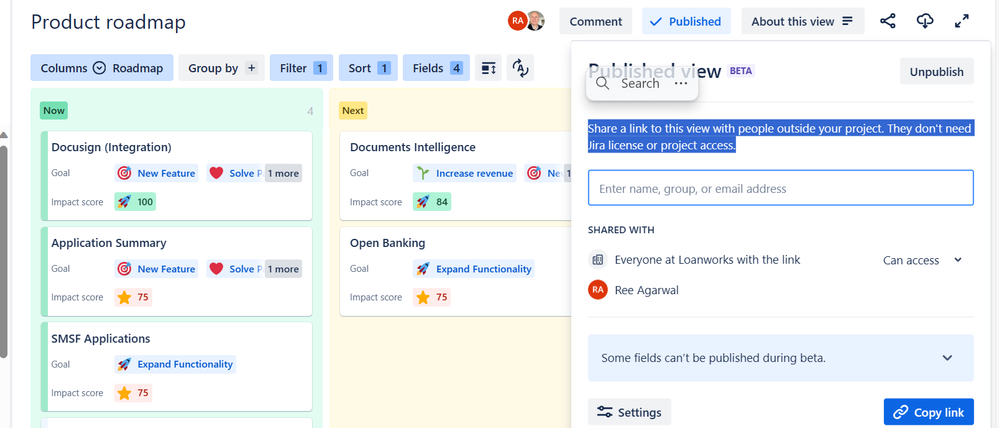The image size is (999, 428).
Task: Open the Documents Intelligence card
Action: point(456,176)
